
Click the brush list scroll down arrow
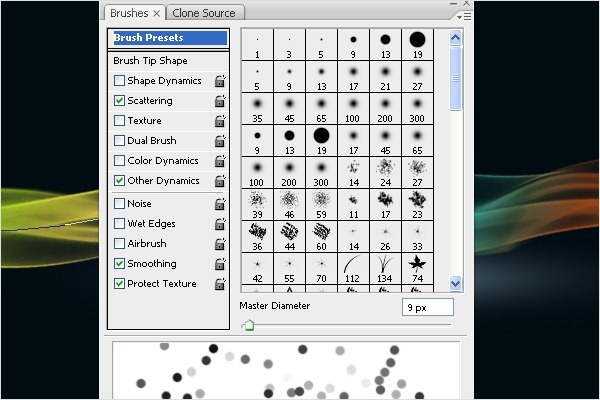[455, 284]
